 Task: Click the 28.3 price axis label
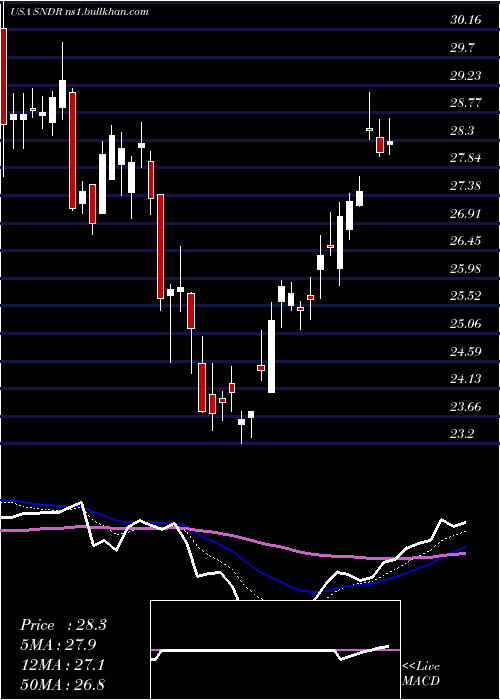click(x=463, y=131)
